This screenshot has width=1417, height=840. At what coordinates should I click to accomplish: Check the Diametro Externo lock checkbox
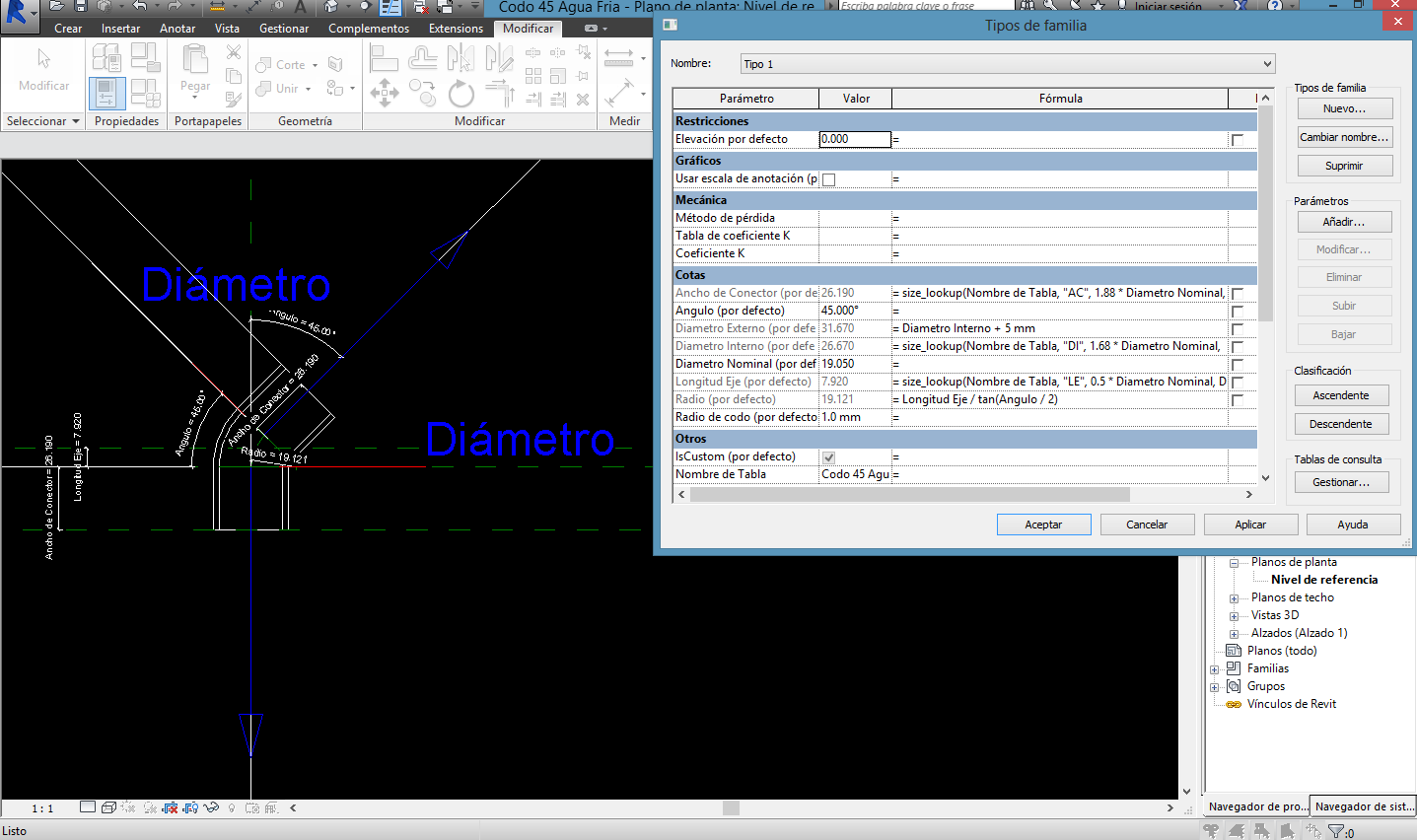click(1237, 329)
